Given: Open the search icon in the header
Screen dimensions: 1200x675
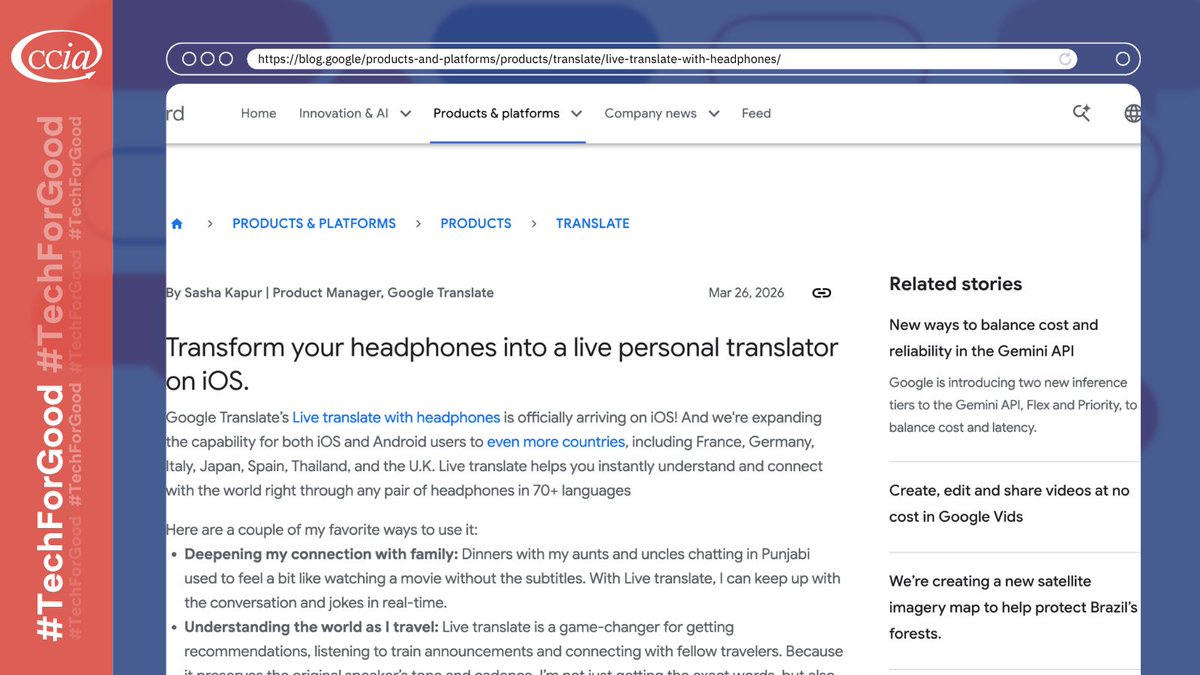Looking at the screenshot, I should coord(1081,113).
